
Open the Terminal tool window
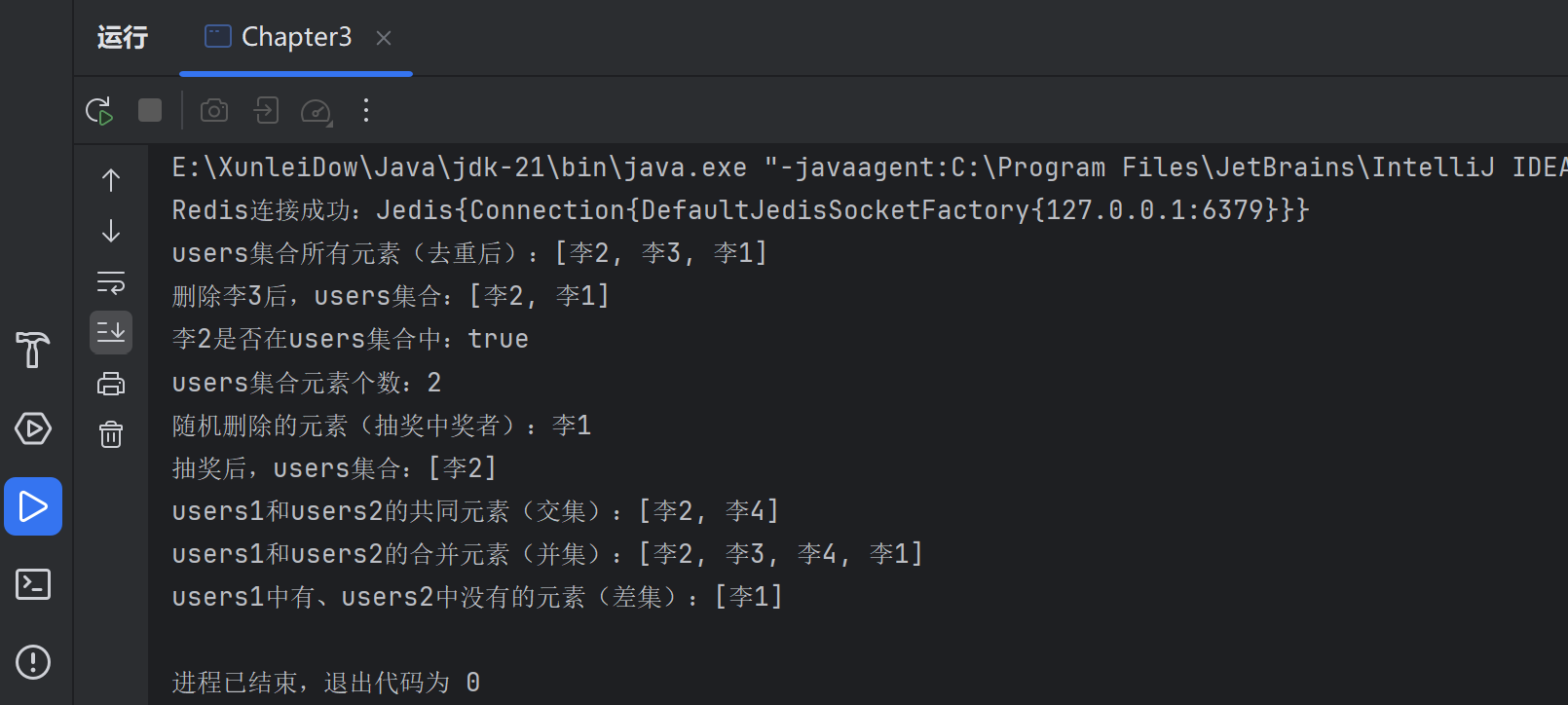[33, 584]
